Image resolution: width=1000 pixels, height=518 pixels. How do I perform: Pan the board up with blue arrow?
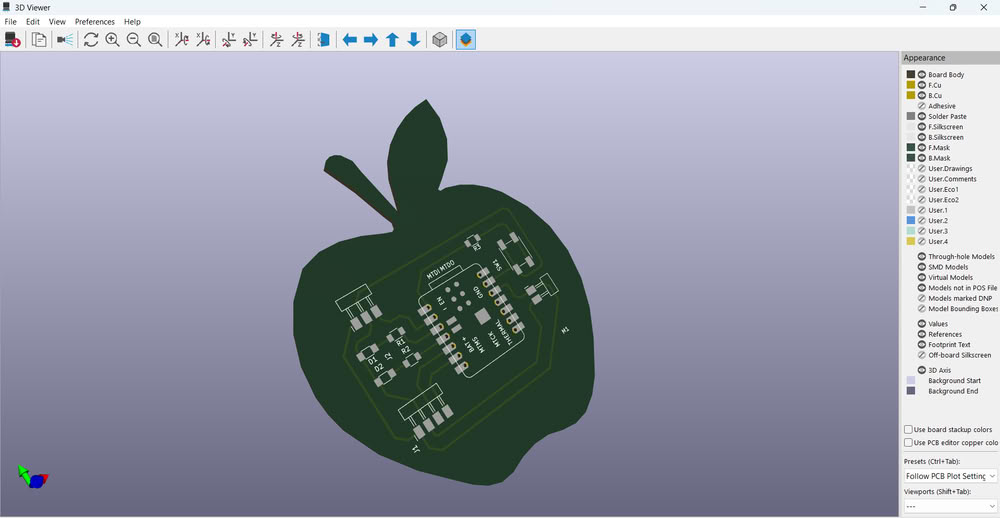pyautogui.click(x=392, y=40)
